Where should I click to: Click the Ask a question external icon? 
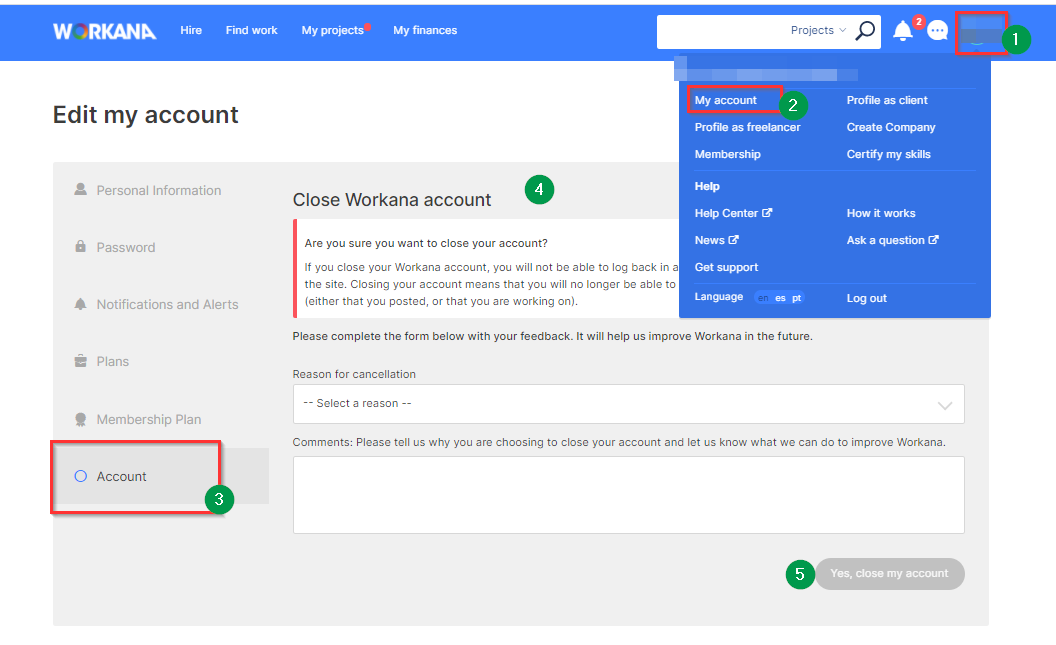pyautogui.click(x=933, y=240)
